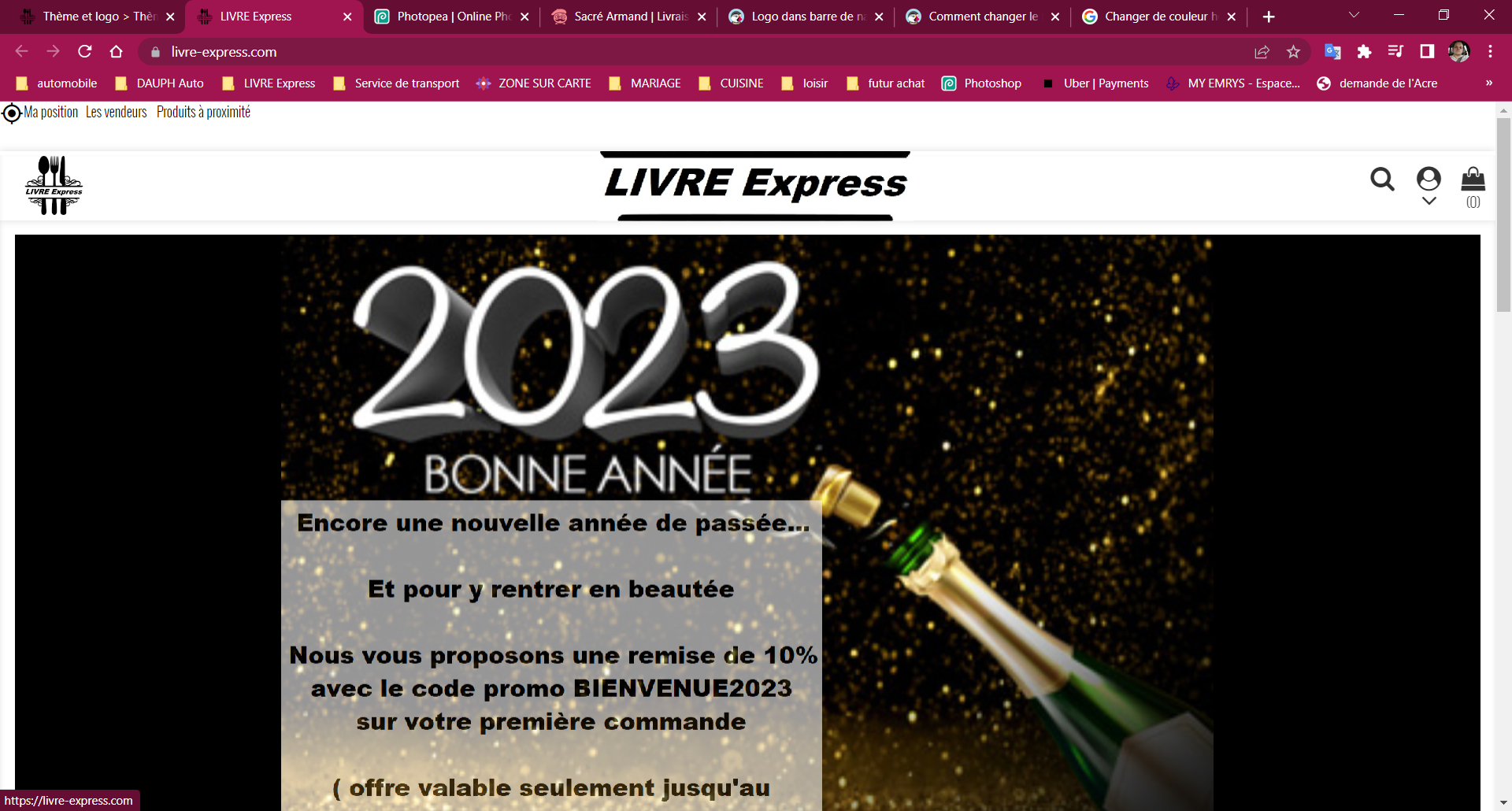Expand the account chevron dropdown

coord(1429,201)
